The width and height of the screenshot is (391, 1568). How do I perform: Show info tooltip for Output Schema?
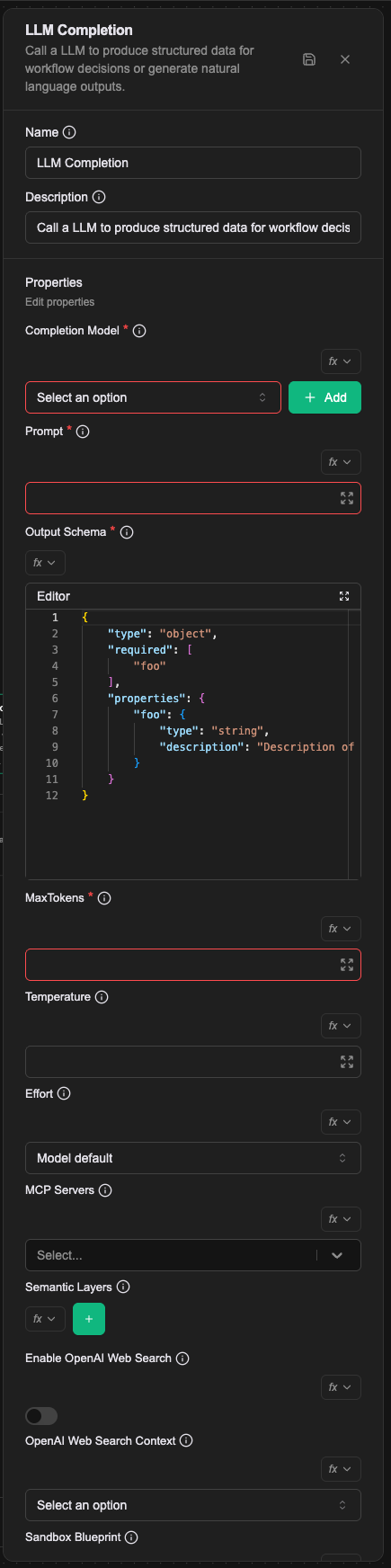(127, 532)
